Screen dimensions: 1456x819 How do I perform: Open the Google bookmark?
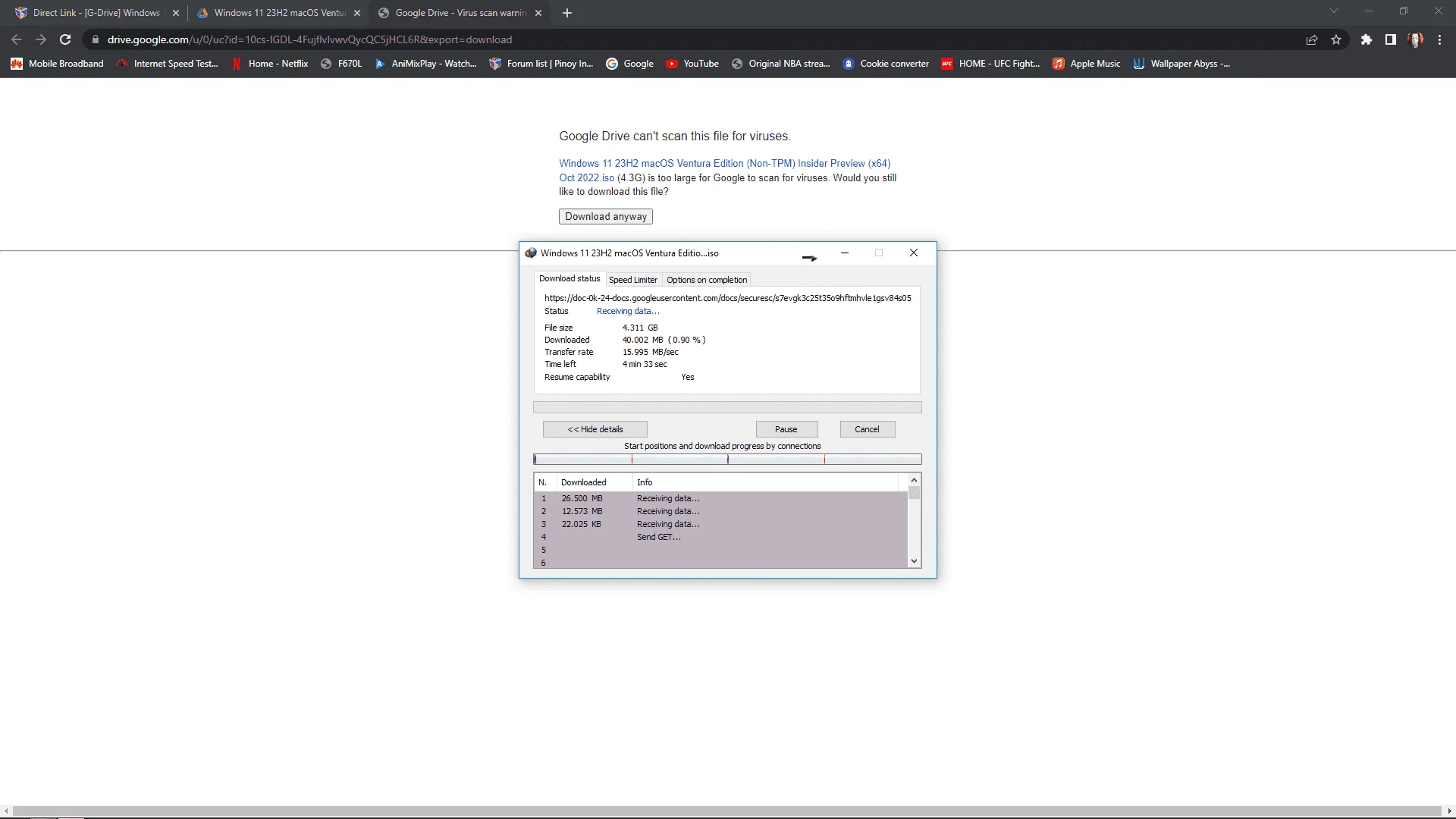629,64
